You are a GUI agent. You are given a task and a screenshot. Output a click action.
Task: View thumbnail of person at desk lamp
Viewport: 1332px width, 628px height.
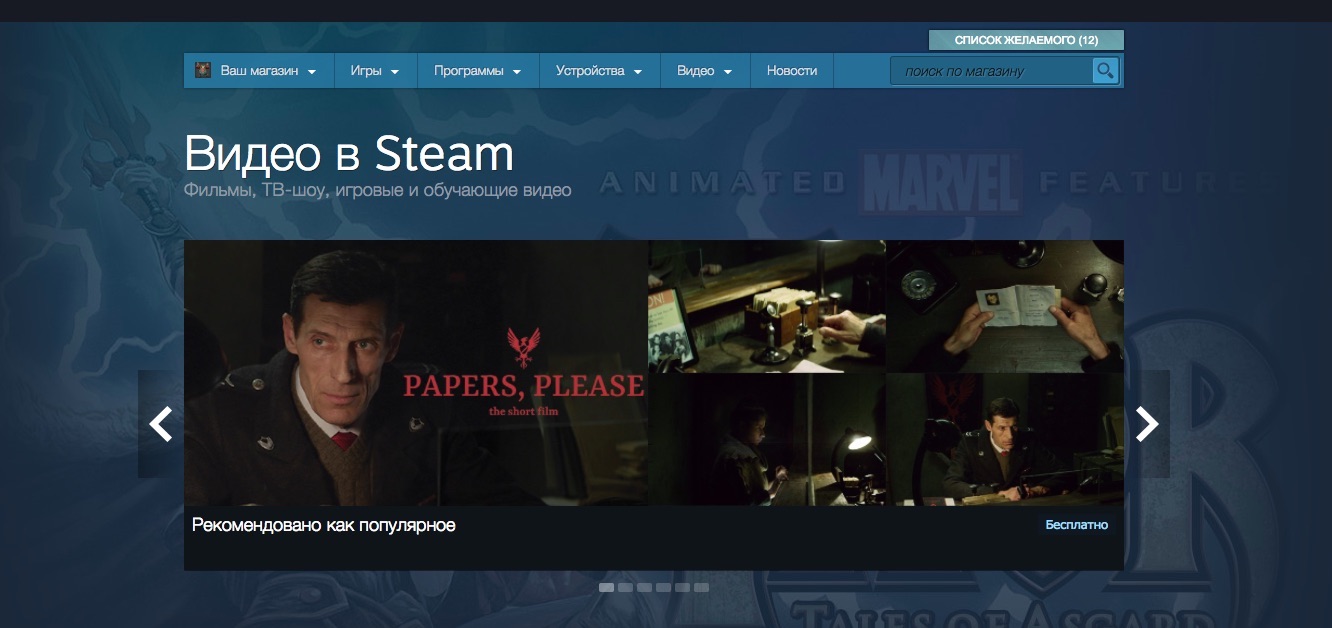tap(767, 440)
